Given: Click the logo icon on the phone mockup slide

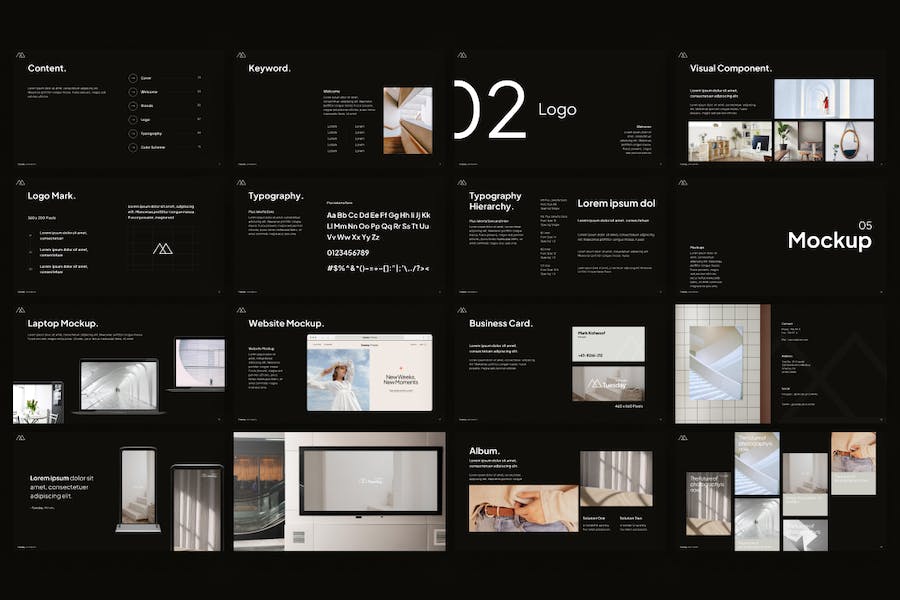Looking at the screenshot, I should coord(21,438).
